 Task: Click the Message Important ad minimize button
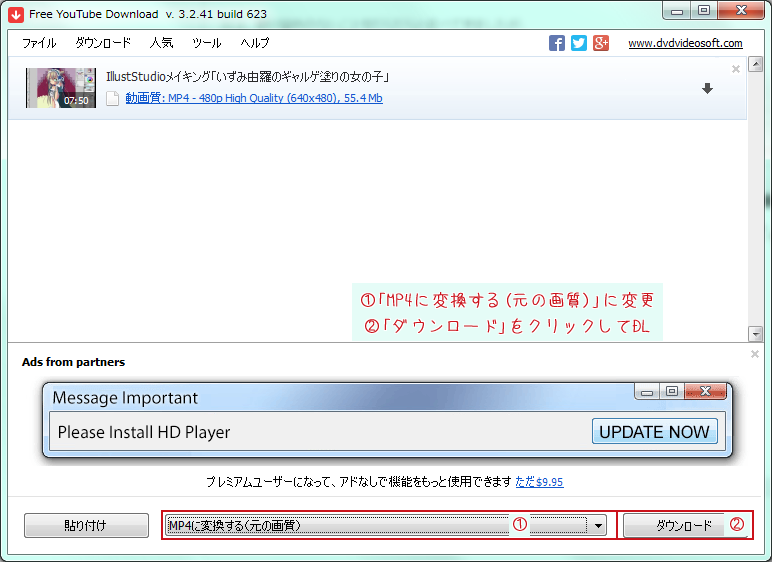[x=647, y=392]
